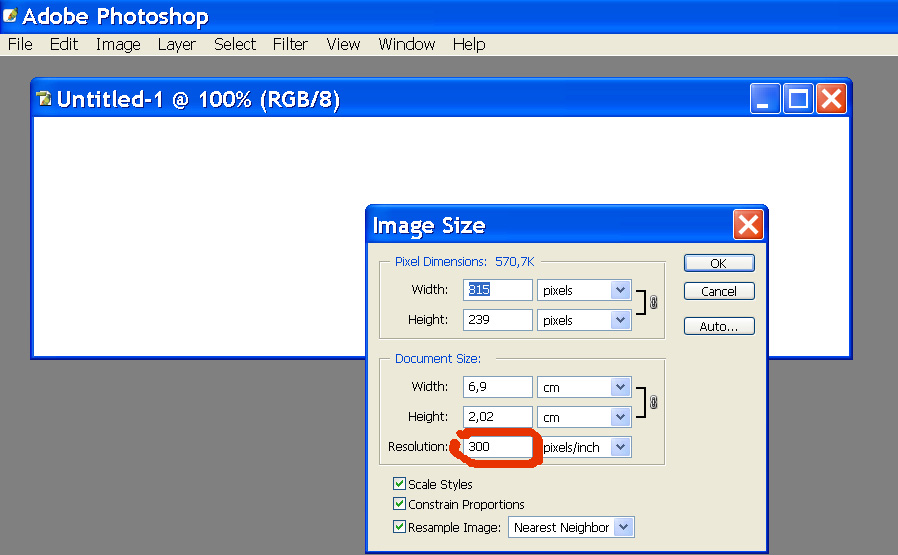898x555 pixels.
Task: Open the Window menu
Action: point(407,44)
